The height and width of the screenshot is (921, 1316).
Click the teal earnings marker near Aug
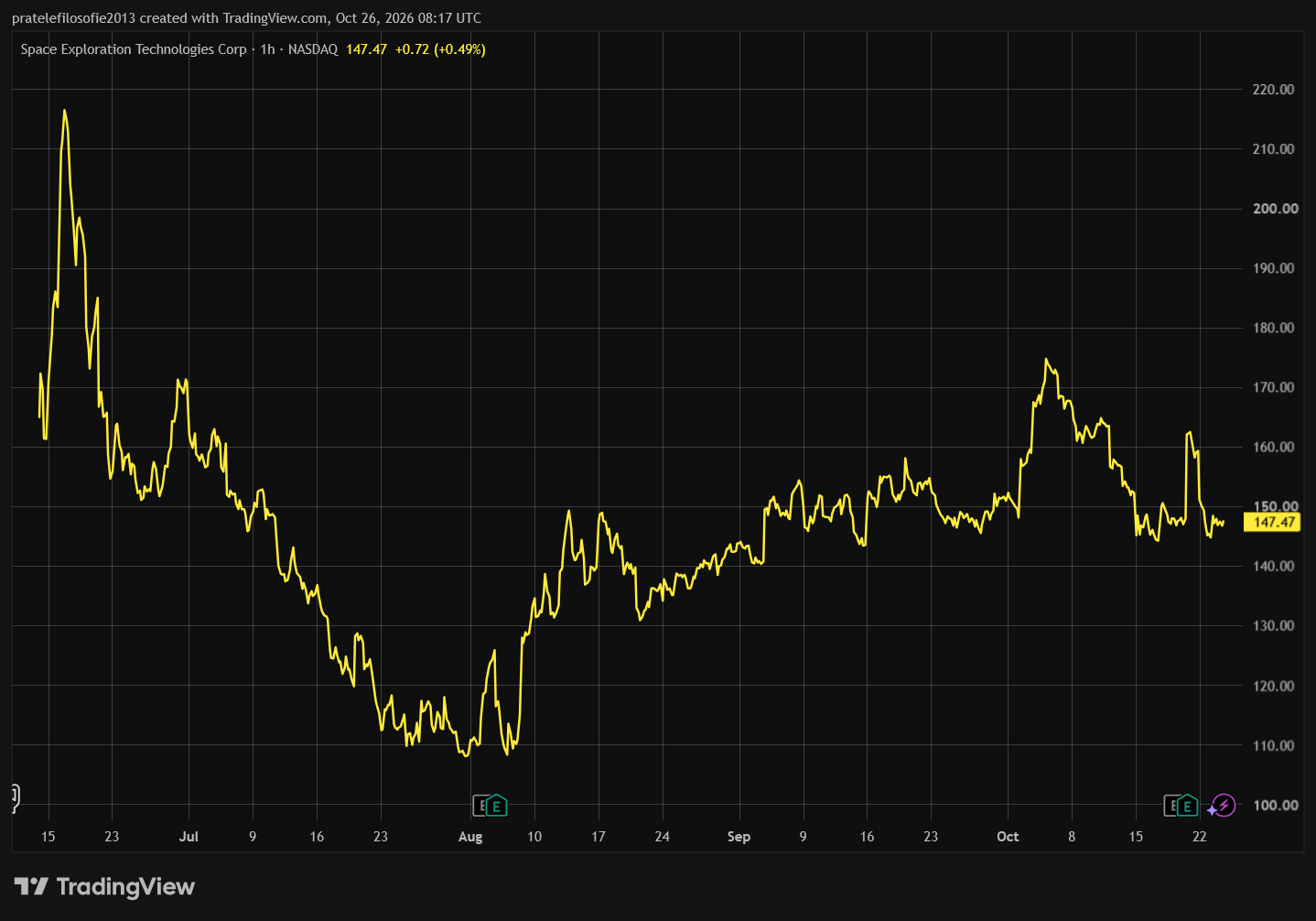[x=496, y=806]
